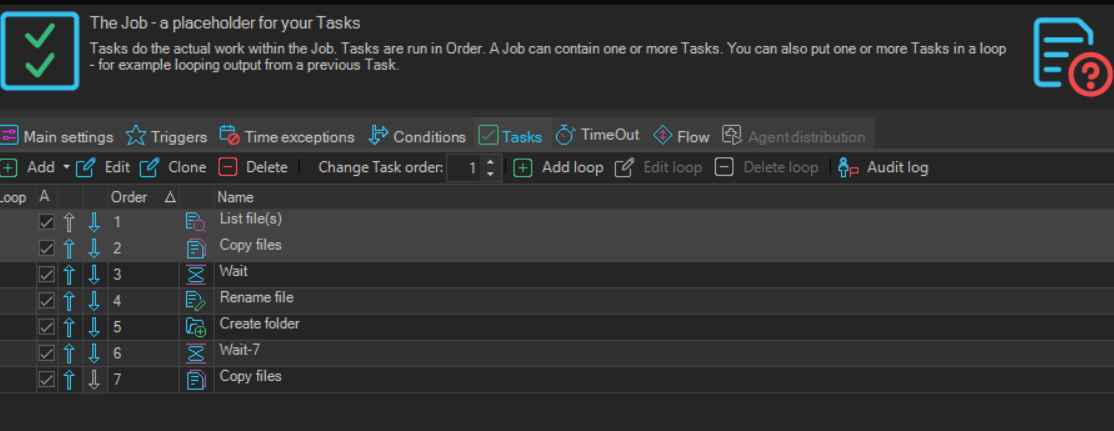Open the Main settings tab
1114x431 pixels.
pyautogui.click(x=57, y=136)
